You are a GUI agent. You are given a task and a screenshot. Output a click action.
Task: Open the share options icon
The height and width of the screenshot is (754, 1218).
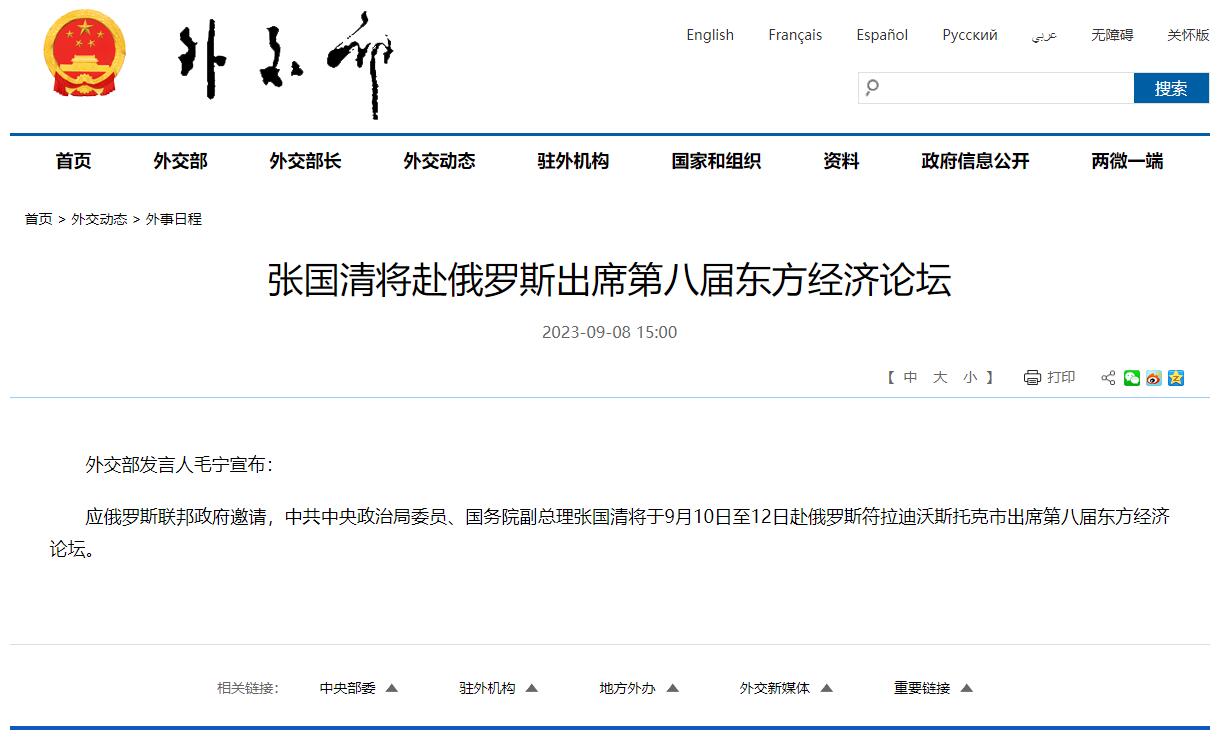coord(1108,378)
